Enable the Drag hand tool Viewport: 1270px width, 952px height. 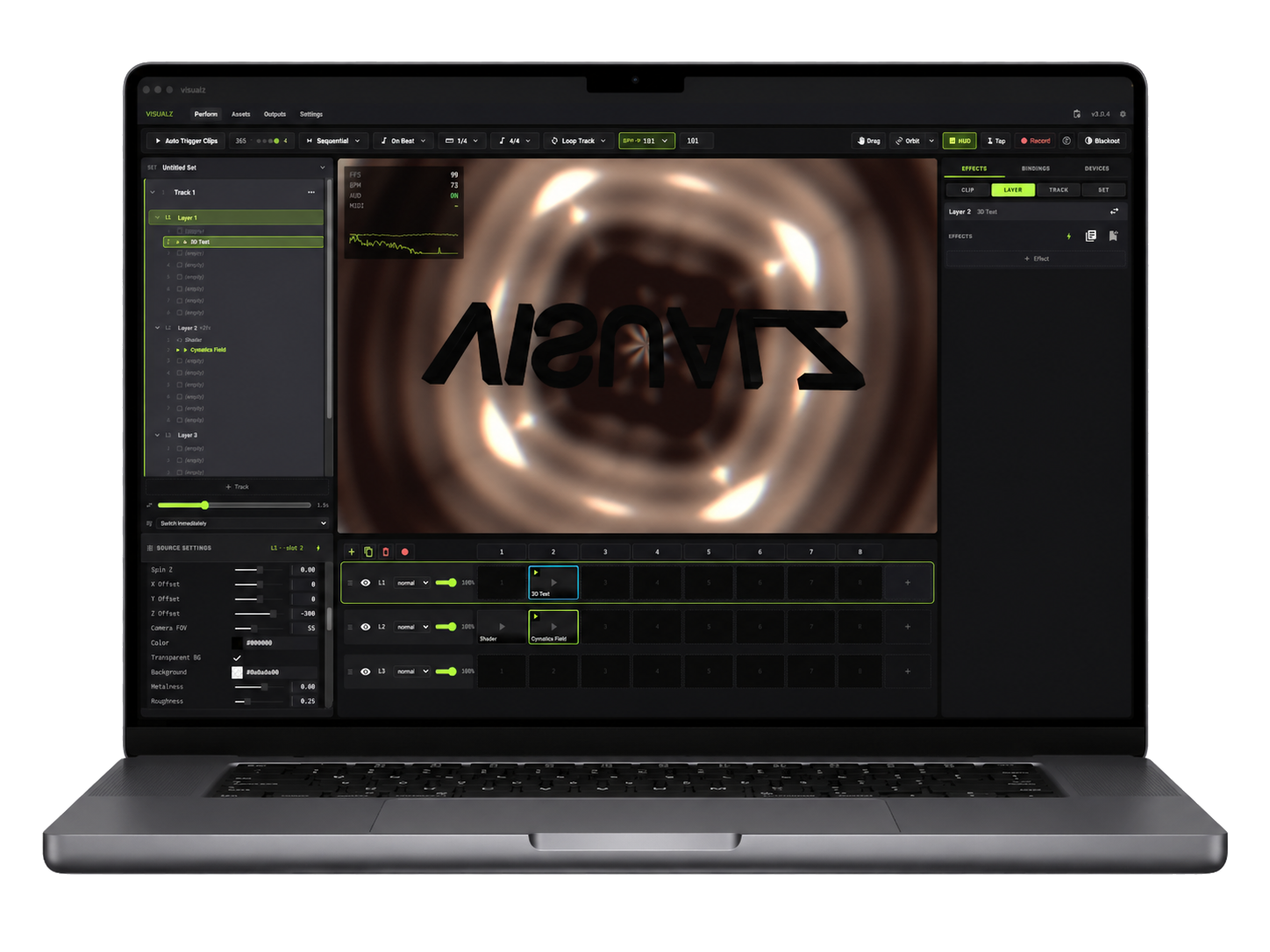[x=868, y=140]
